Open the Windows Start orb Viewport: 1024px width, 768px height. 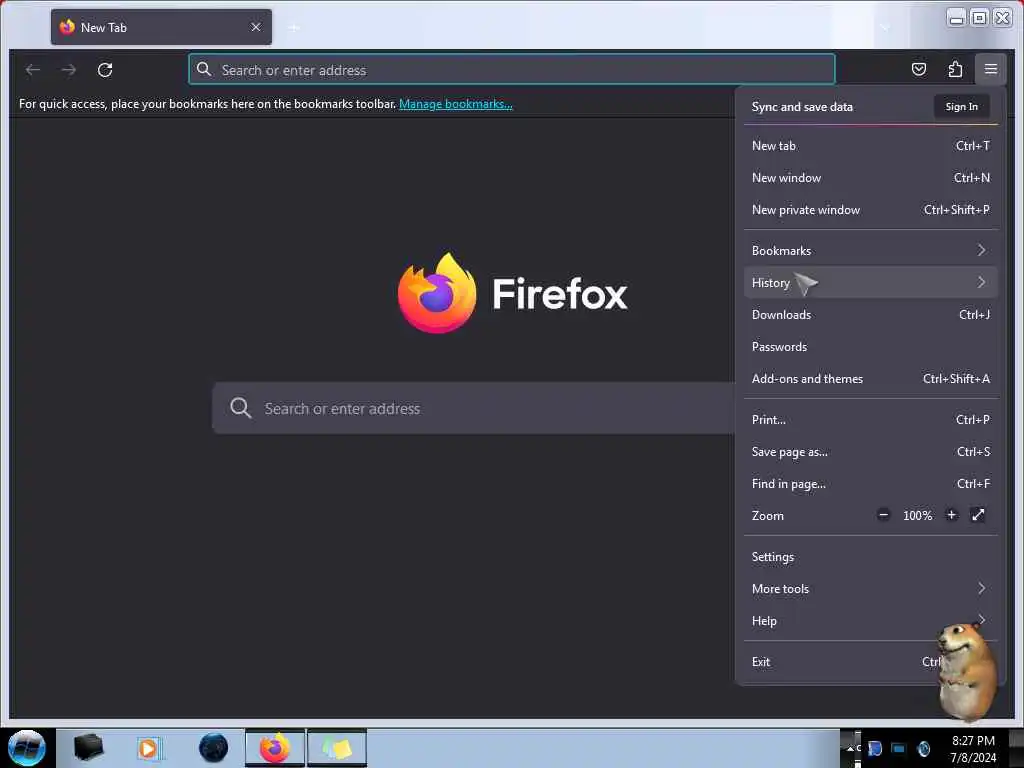tap(27, 748)
